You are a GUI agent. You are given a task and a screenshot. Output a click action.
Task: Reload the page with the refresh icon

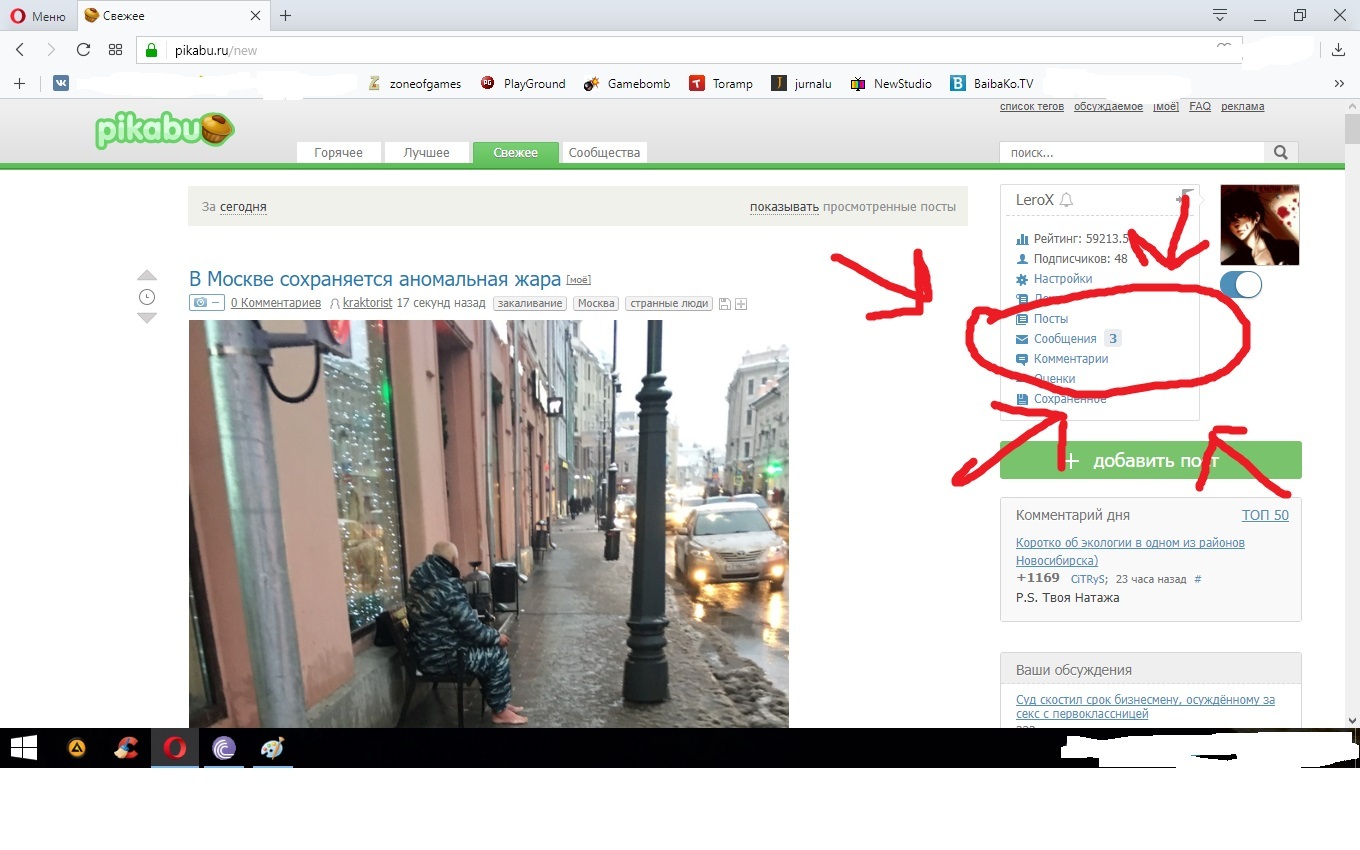[84, 50]
